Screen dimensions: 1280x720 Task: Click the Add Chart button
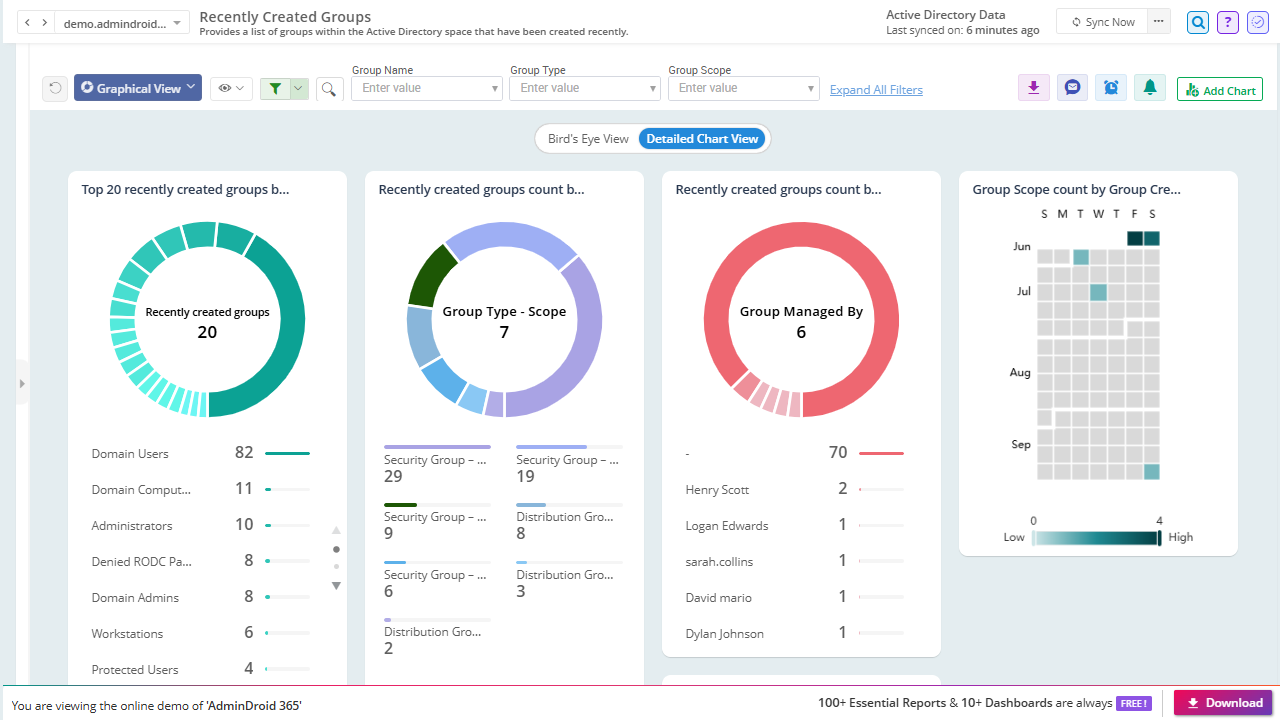[x=1220, y=90]
